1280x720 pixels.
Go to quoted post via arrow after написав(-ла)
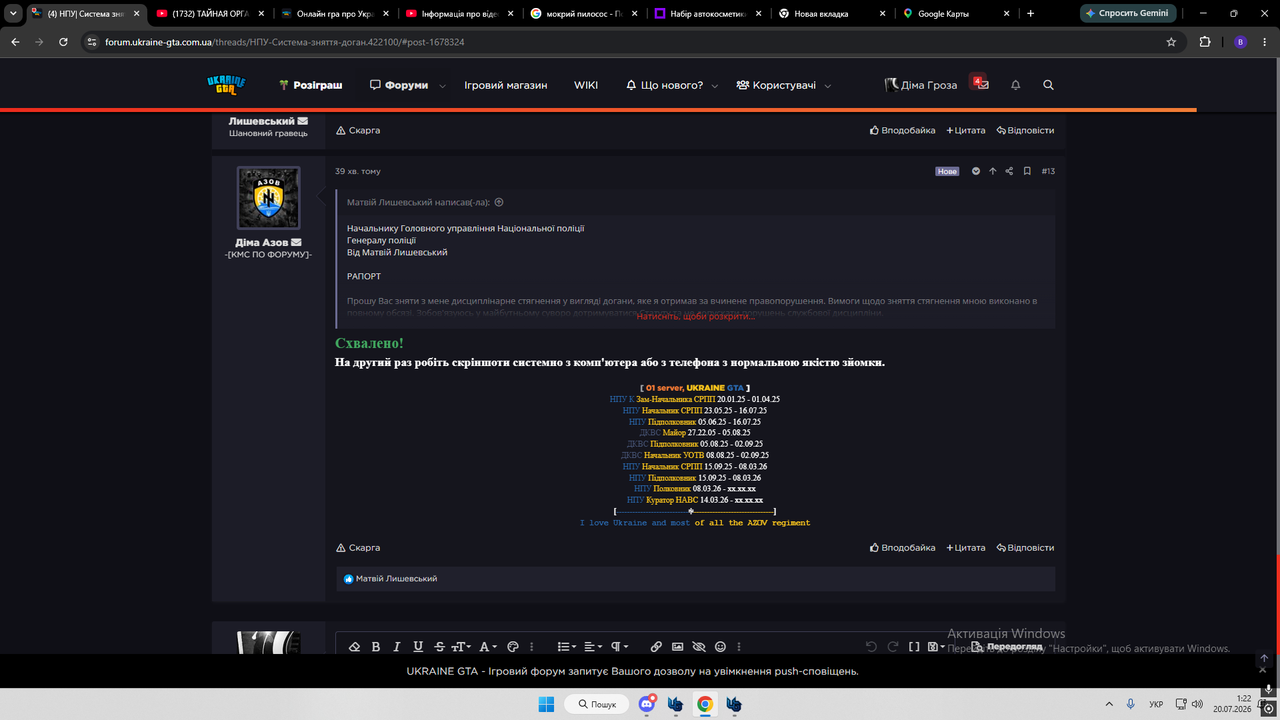coord(499,202)
